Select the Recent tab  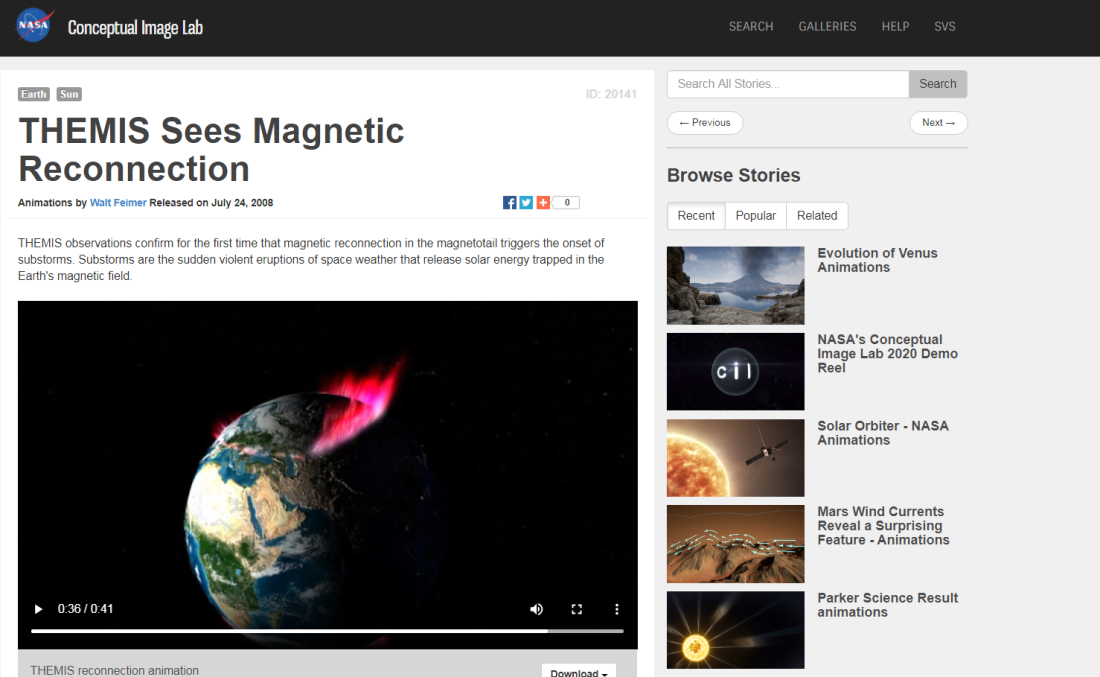(696, 216)
